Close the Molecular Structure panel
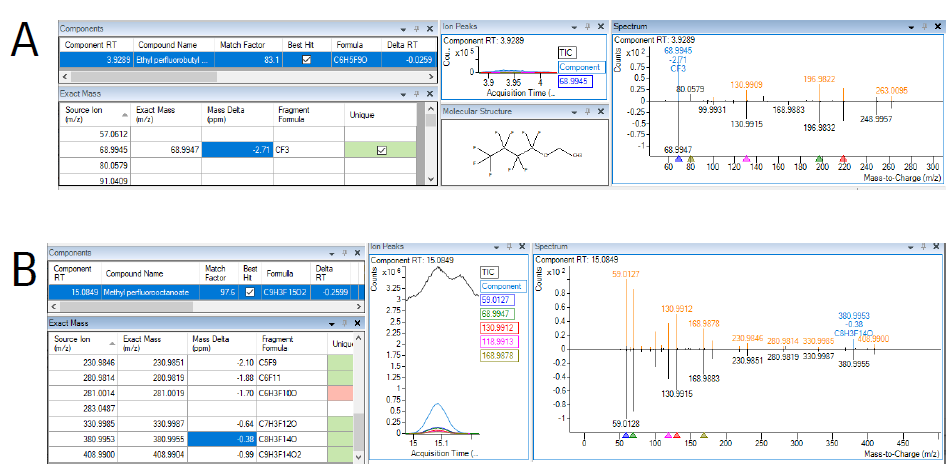The width and height of the screenshot is (951, 468). (600, 112)
